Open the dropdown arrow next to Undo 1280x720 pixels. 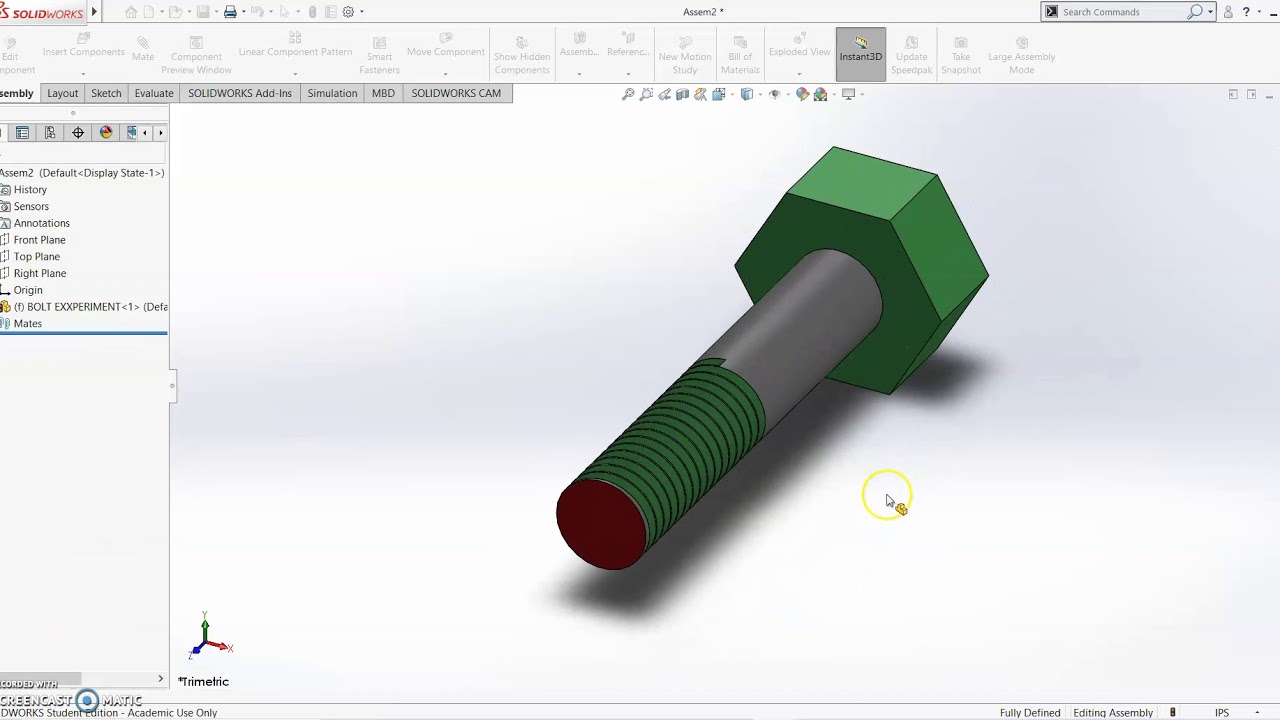271,12
